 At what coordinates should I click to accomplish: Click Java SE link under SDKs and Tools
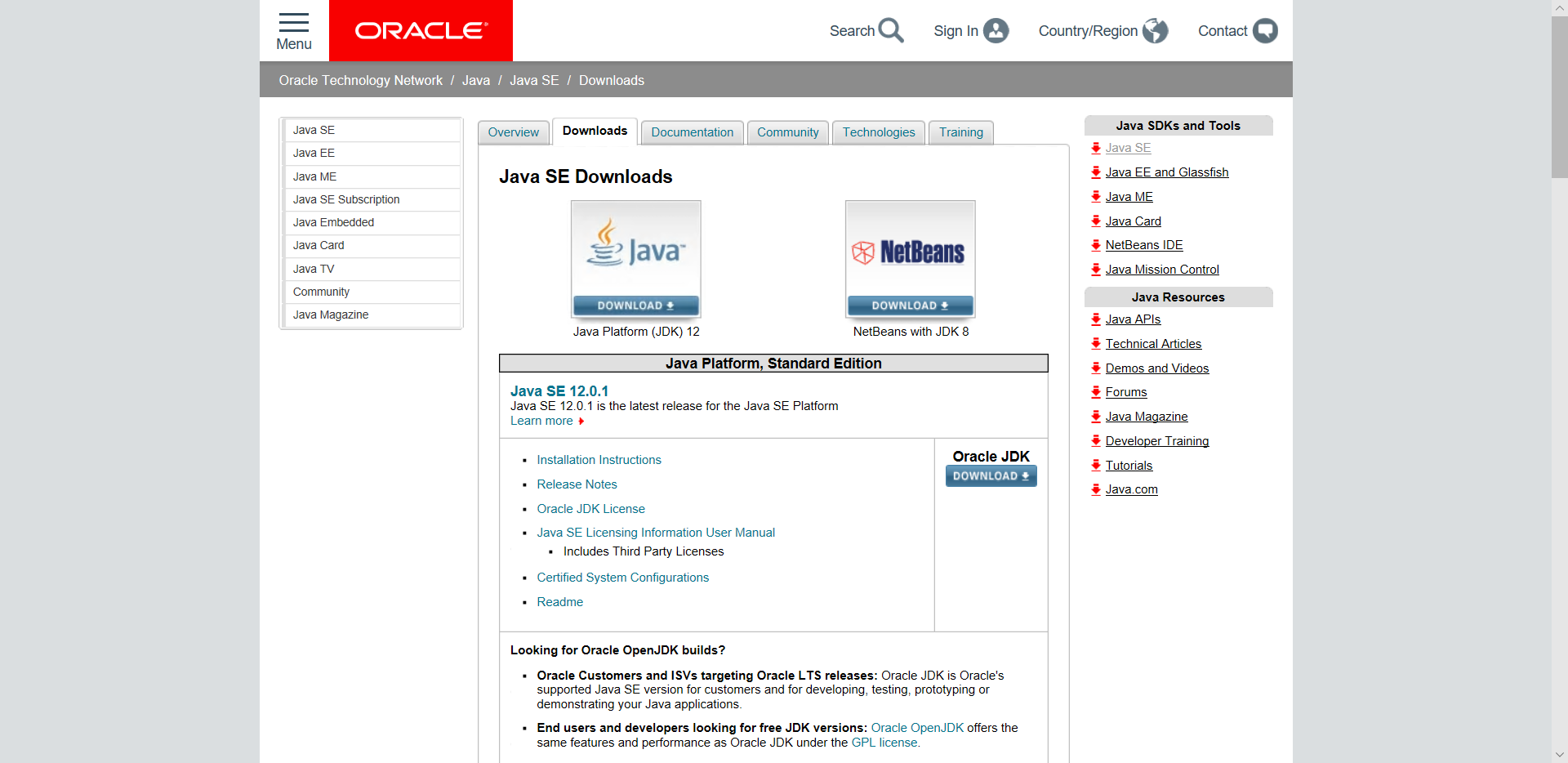coord(1128,148)
